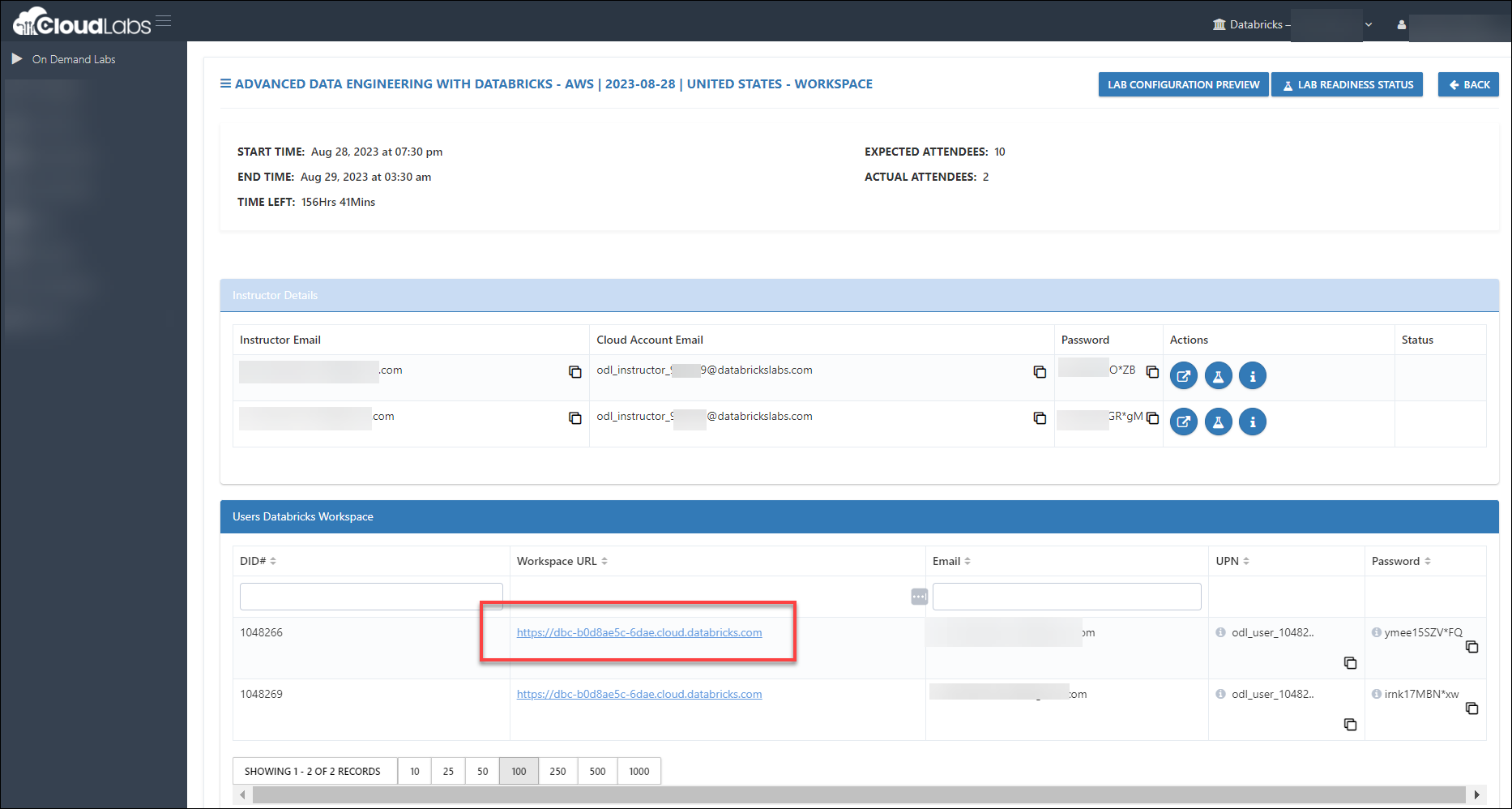Screen dimensions: 1512x809
Task: Click the horizontal scrollbar track
Action: pos(859,794)
